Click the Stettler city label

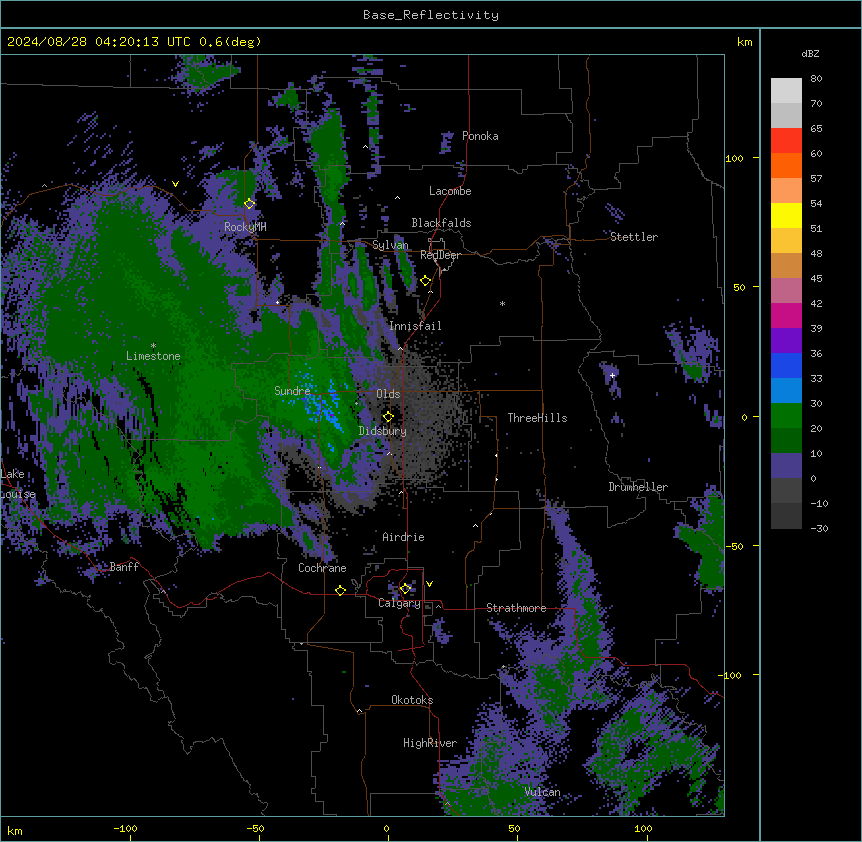(x=634, y=237)
